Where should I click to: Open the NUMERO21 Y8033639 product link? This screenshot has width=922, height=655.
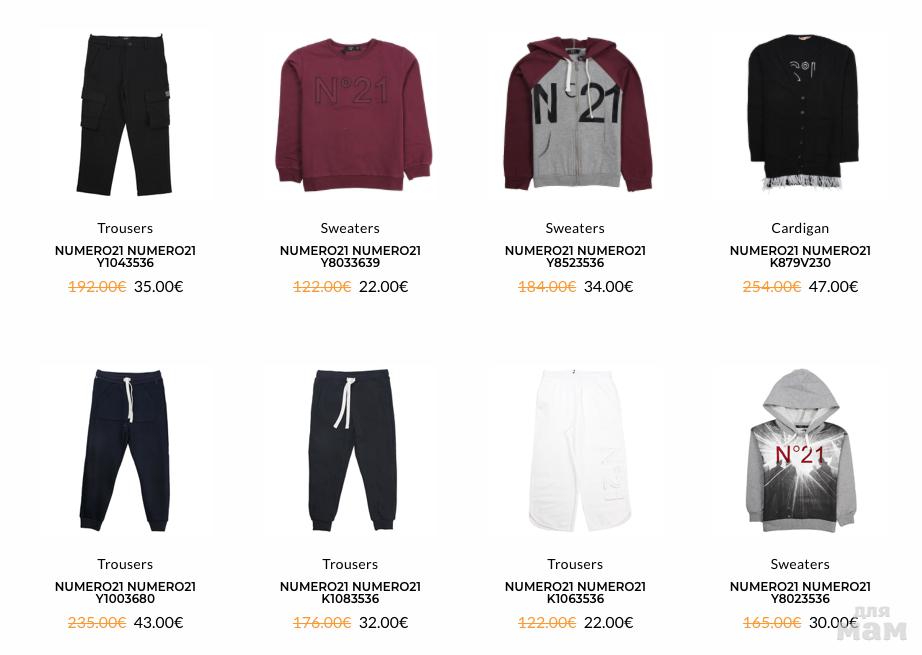point(350,257)
